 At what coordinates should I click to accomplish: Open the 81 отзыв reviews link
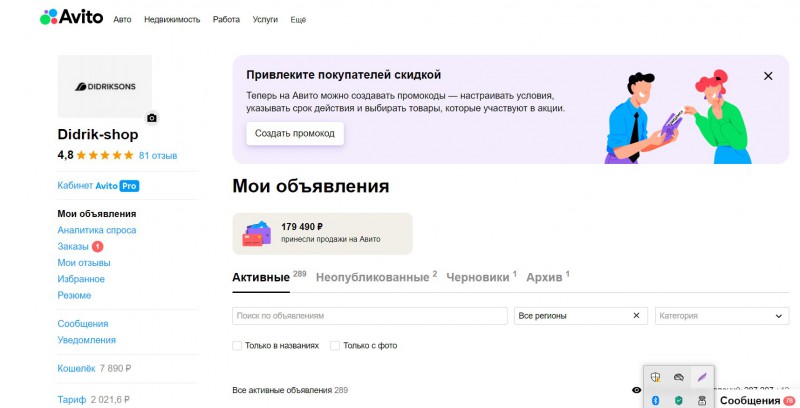(x=158, y=156)
